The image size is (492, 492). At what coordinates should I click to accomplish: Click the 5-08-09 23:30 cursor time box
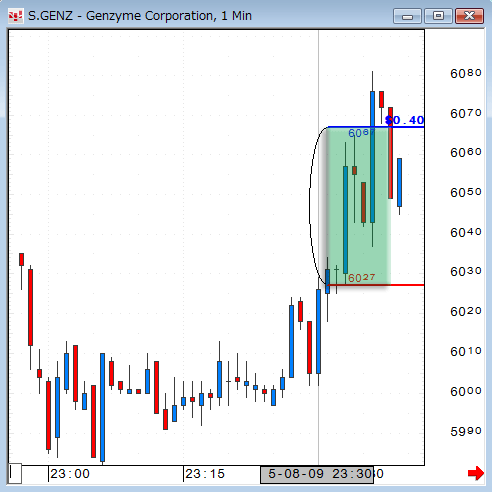point(317,474)
